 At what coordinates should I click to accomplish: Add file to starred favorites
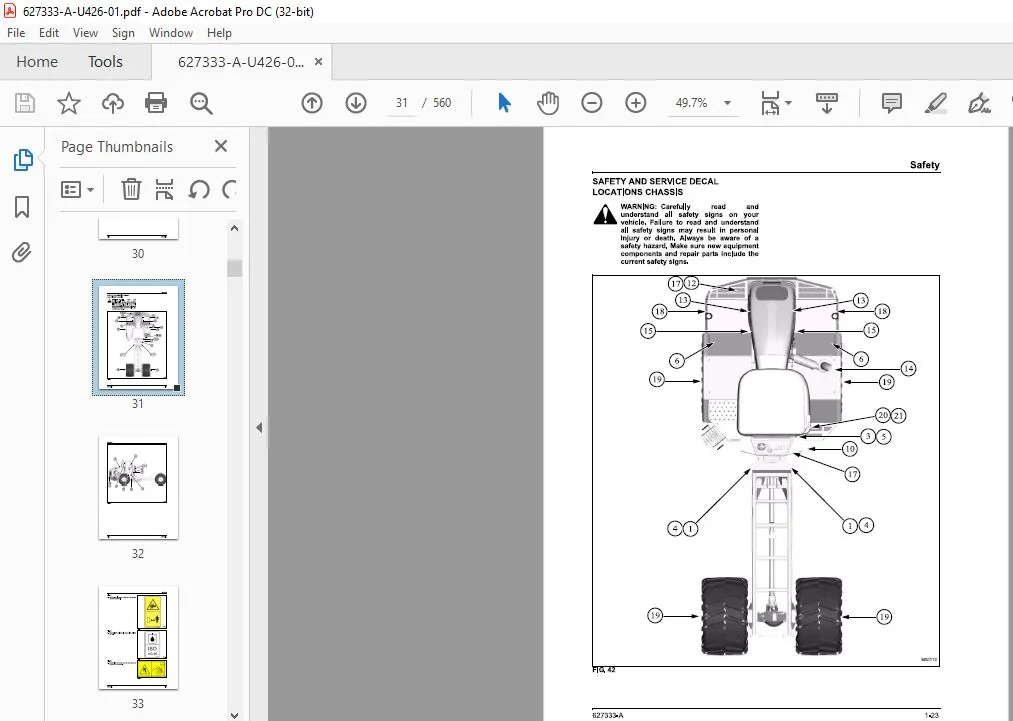(68, 103)
